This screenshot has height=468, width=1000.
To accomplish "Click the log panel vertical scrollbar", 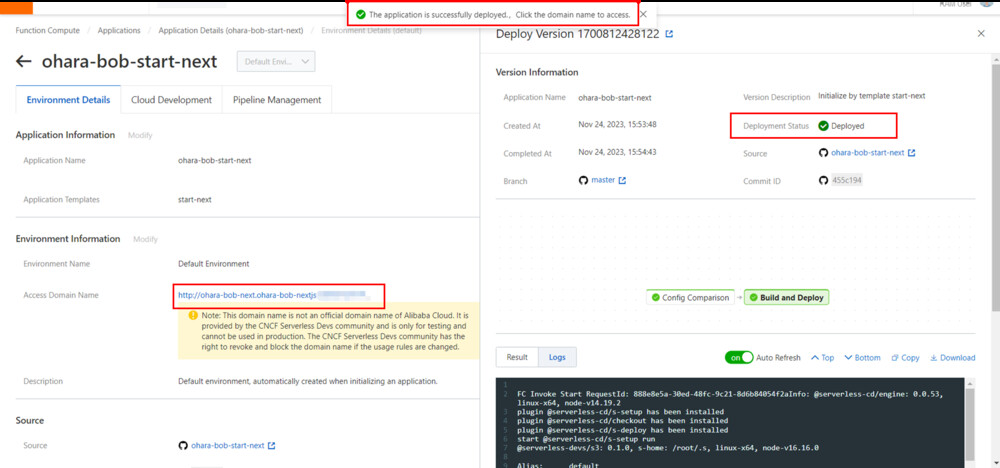I will pos(969,423).
